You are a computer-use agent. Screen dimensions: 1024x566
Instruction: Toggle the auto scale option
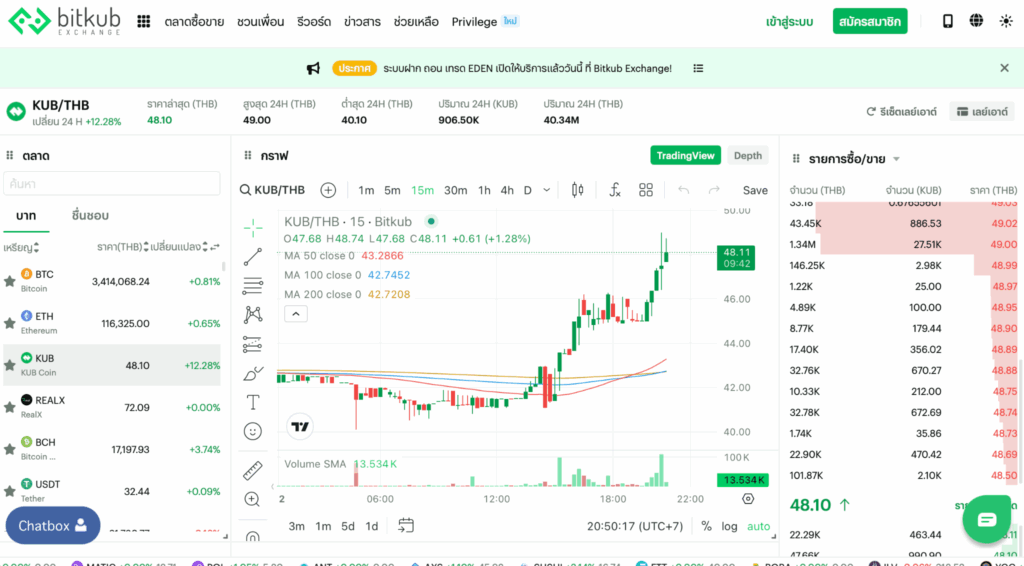(759, 526)
